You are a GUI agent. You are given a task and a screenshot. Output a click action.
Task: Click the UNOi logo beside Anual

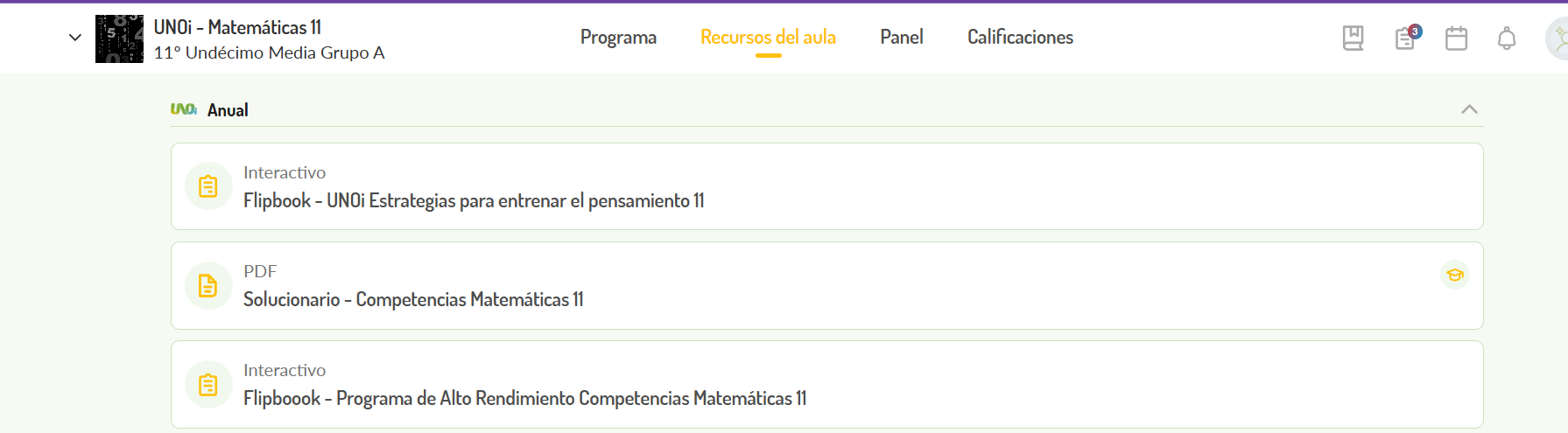coord(184,109)
